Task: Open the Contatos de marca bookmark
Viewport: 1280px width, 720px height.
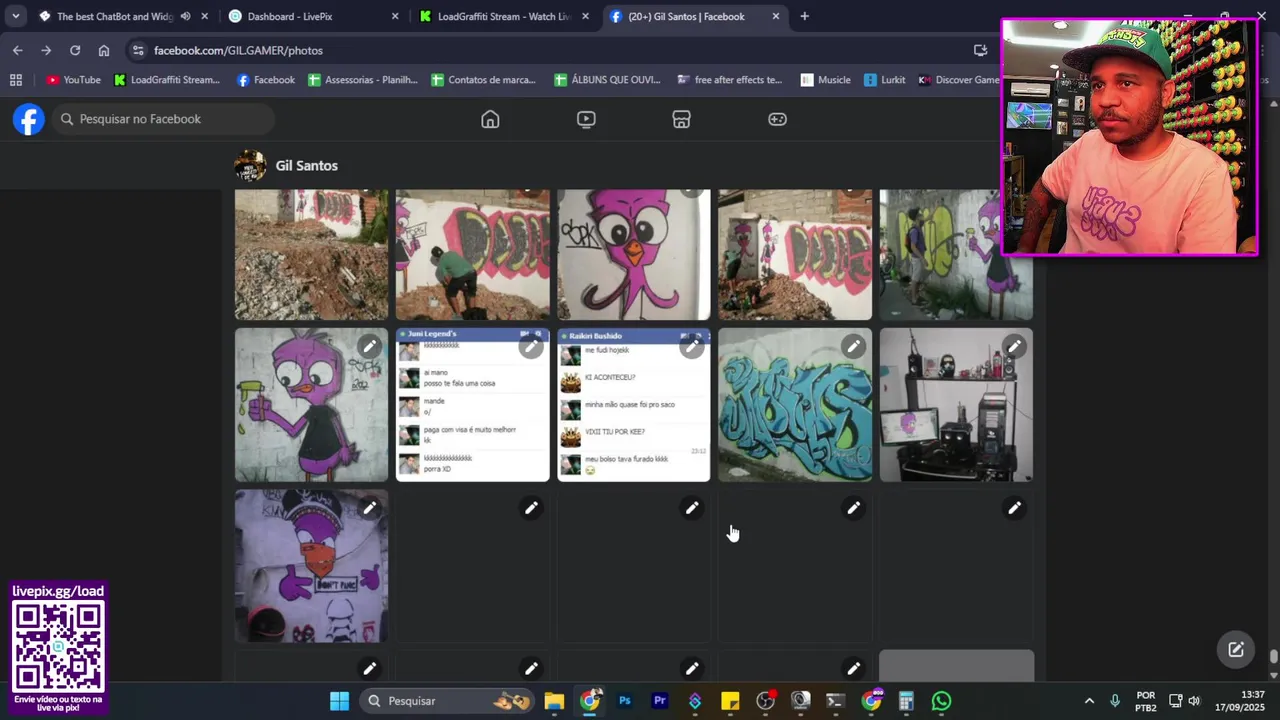Action: pos(484,80)
